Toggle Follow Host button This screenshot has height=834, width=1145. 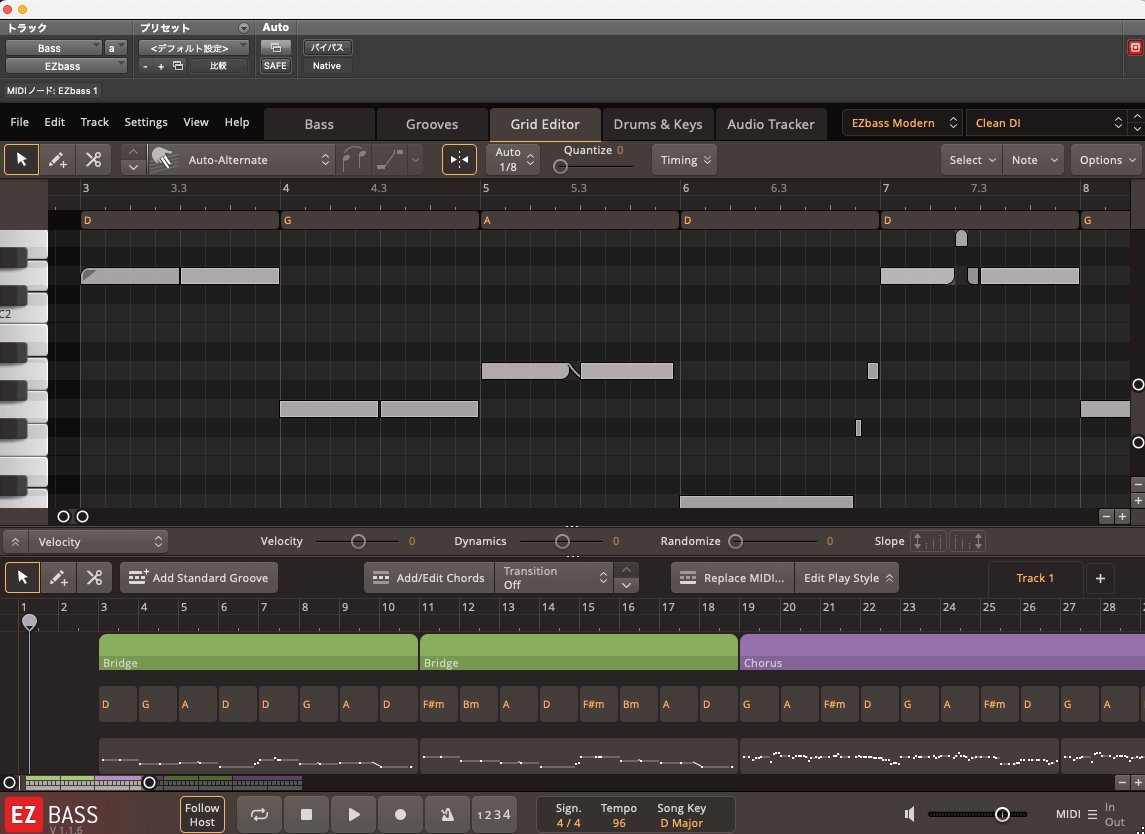tap(202, 814)
